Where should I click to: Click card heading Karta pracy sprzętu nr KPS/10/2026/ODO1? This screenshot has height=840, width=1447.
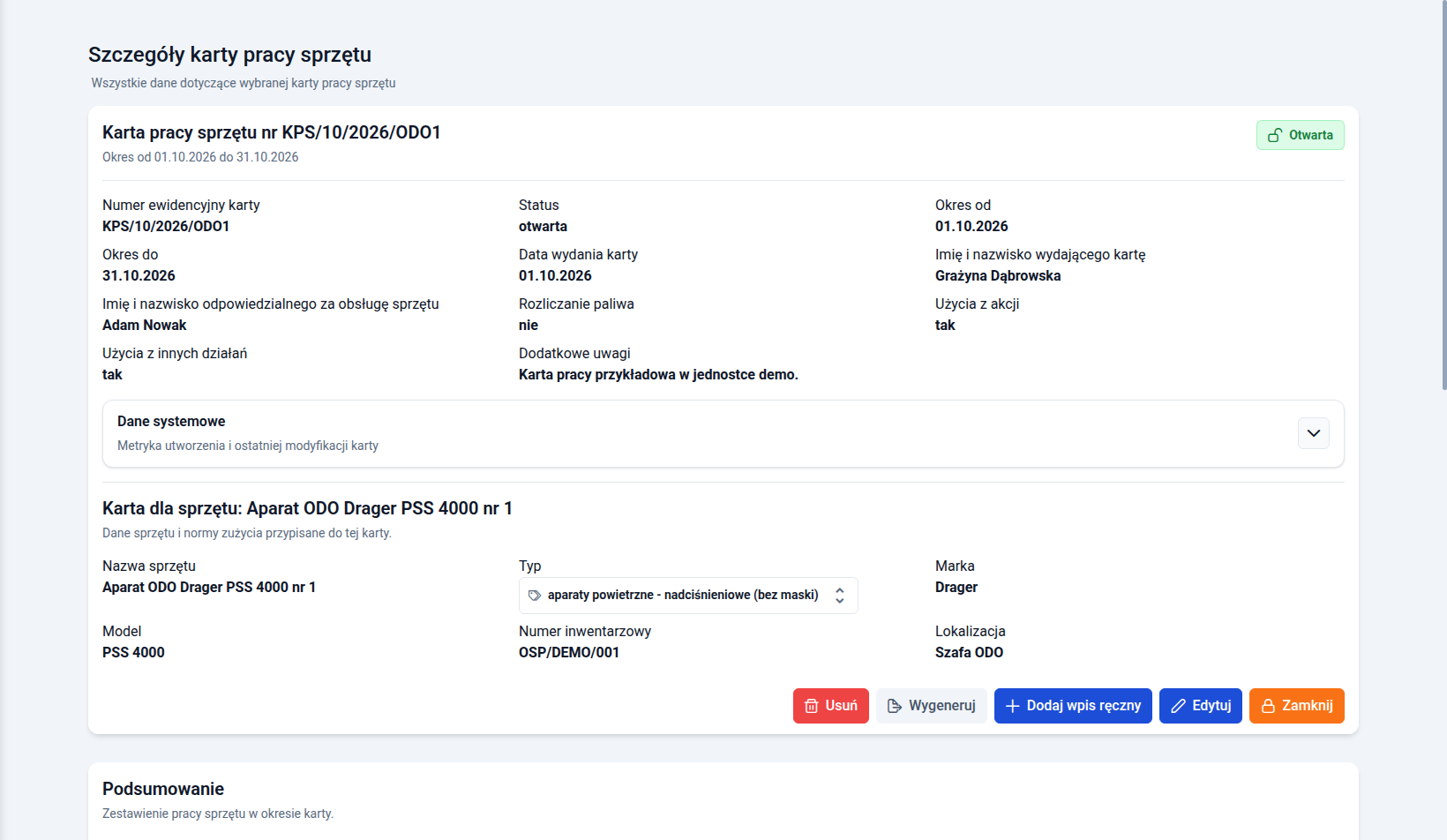click(x=272, y=132)
